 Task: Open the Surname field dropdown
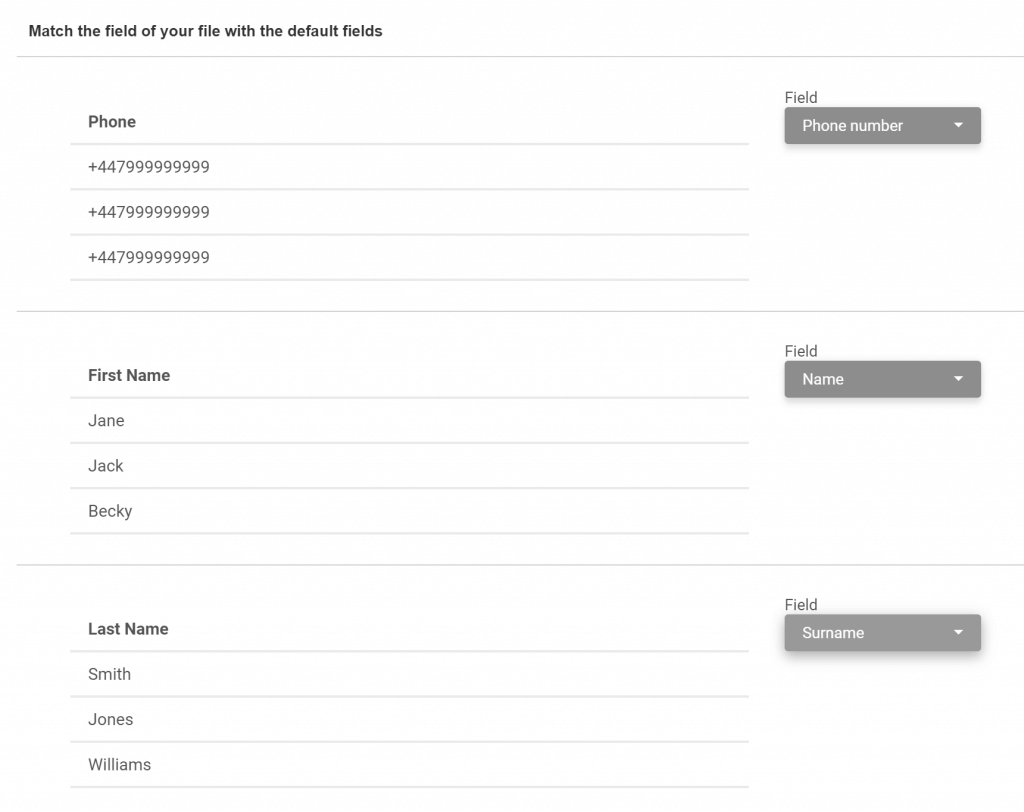(882, 632)
